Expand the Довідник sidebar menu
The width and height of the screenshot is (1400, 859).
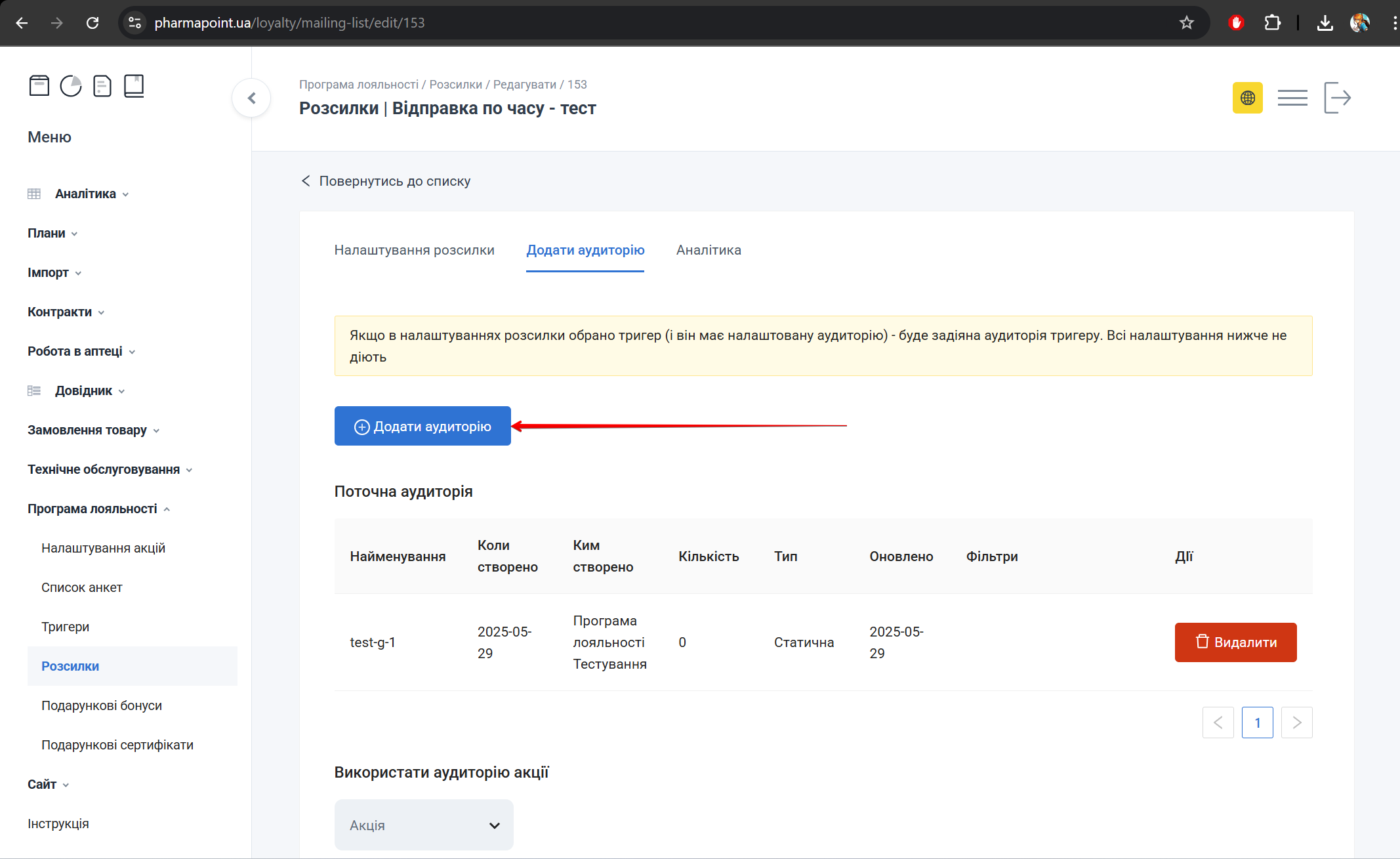click(x=83, y=390)
